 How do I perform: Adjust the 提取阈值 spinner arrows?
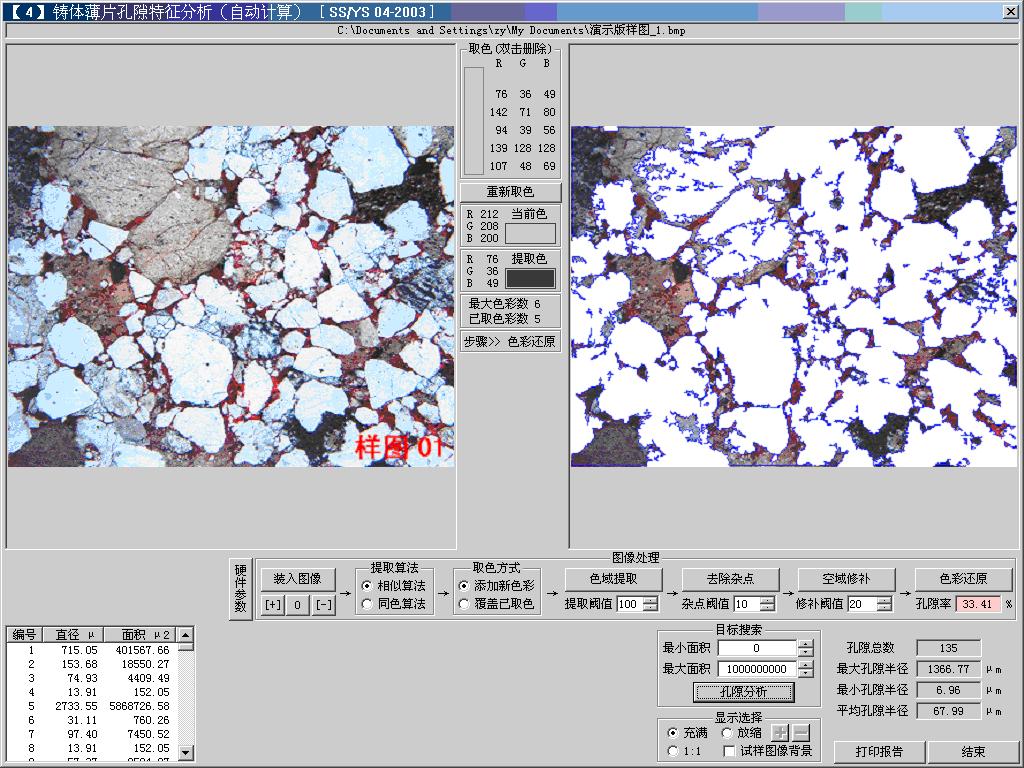pos(651,604)
